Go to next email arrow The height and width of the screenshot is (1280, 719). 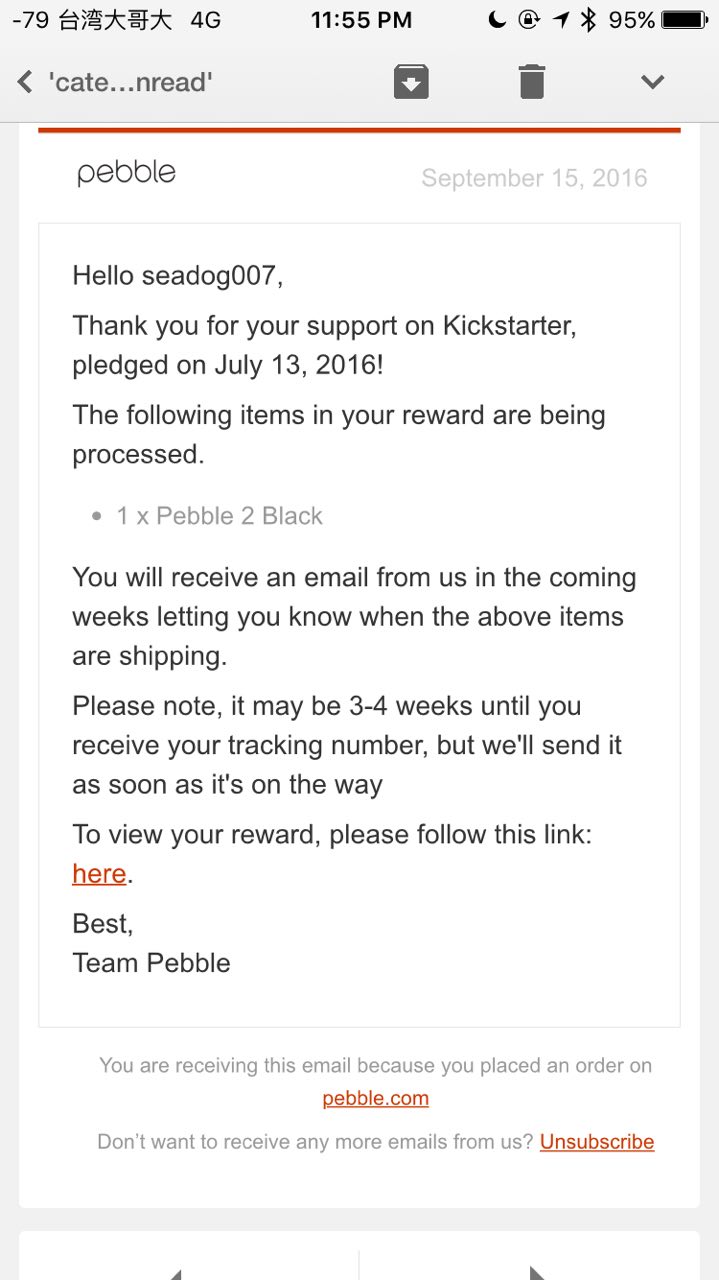[538, 1272]
